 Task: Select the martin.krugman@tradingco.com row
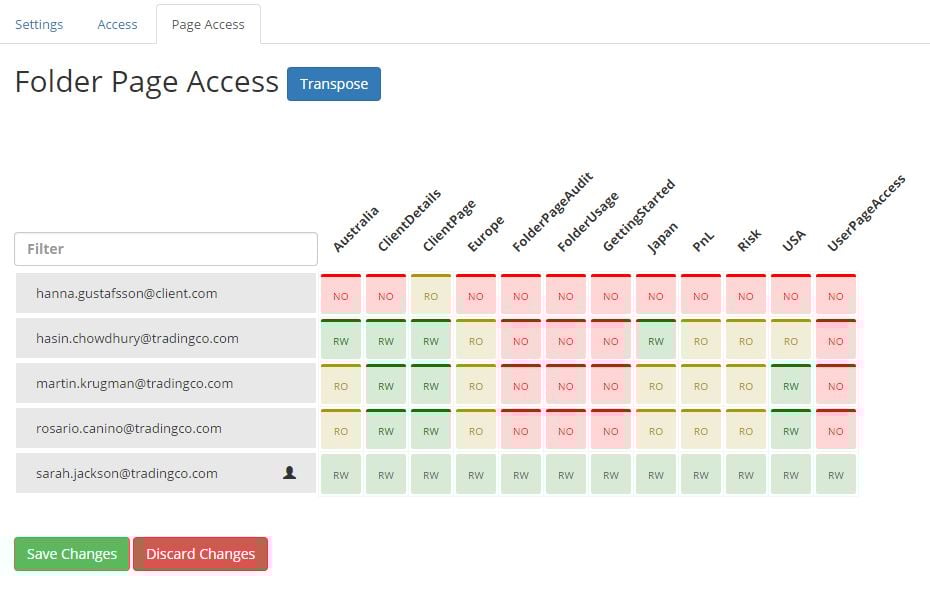click(166, 383)
